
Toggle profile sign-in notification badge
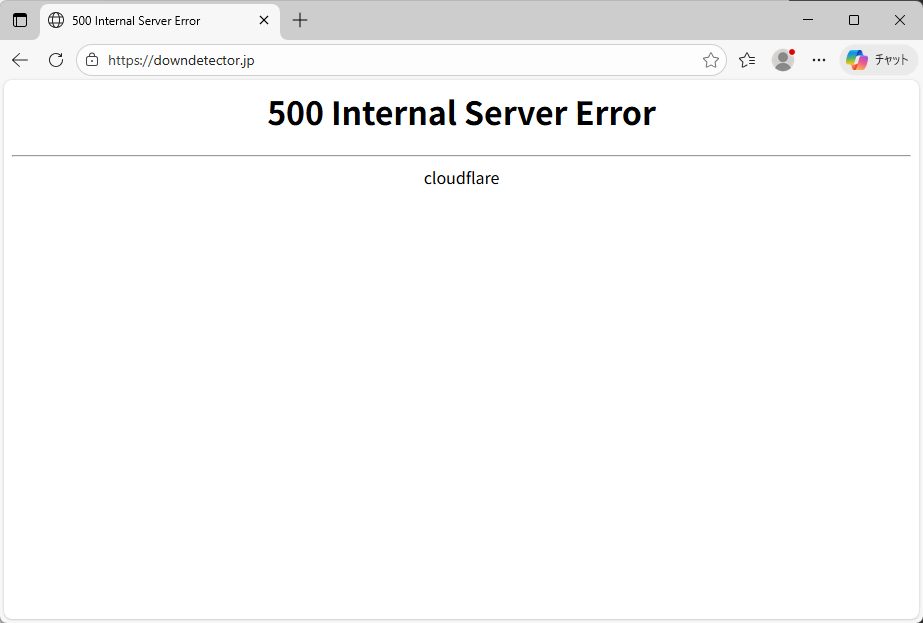(x=791, y=52)
